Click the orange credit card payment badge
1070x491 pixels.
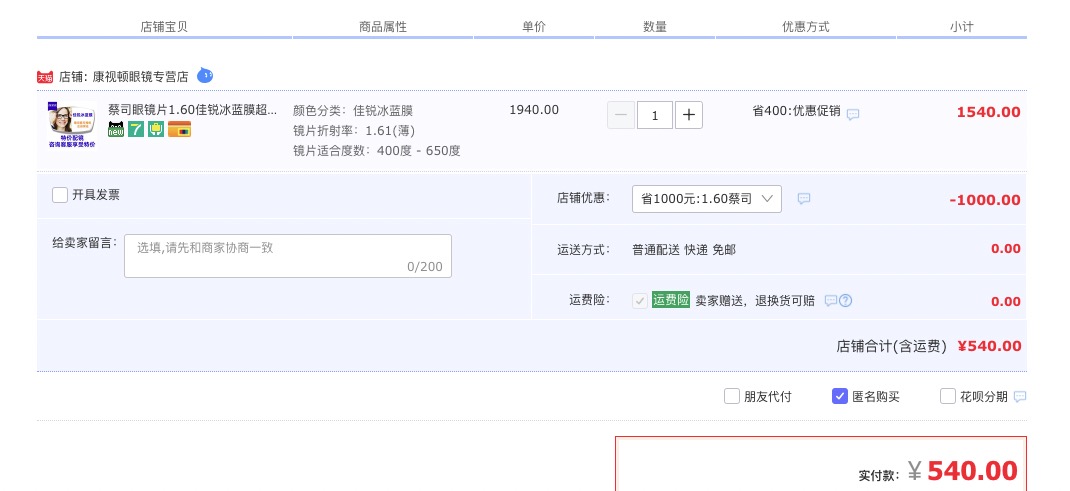pos(179,128)
